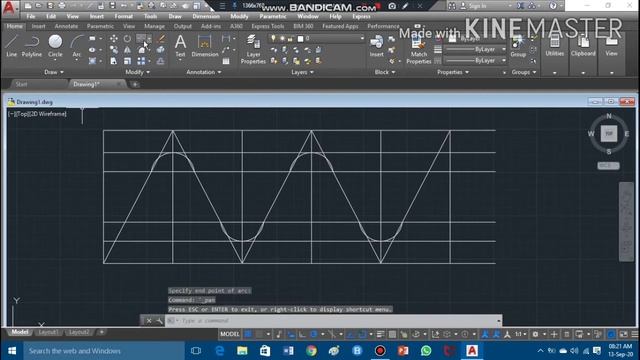Select the Polyline tool

[x=31, y=46]
